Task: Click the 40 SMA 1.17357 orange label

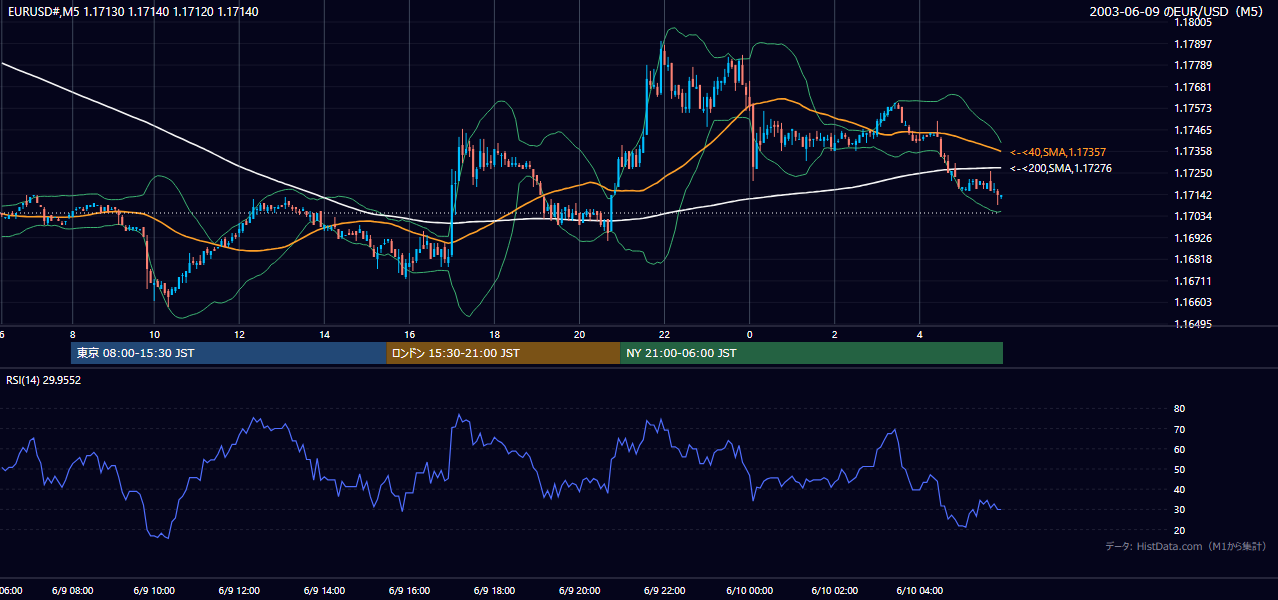Action: (x=1058, y=151)
